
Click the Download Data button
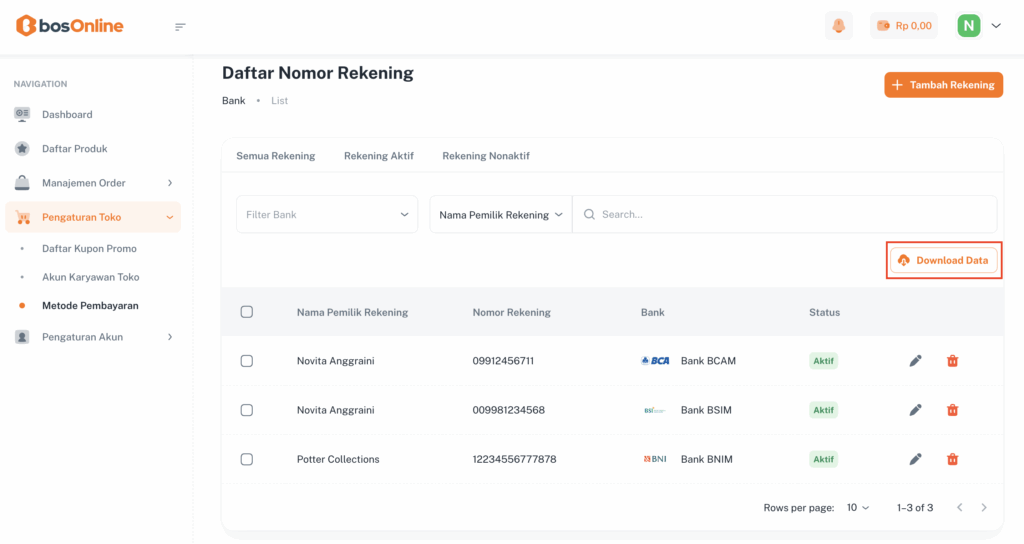(944, 260)
